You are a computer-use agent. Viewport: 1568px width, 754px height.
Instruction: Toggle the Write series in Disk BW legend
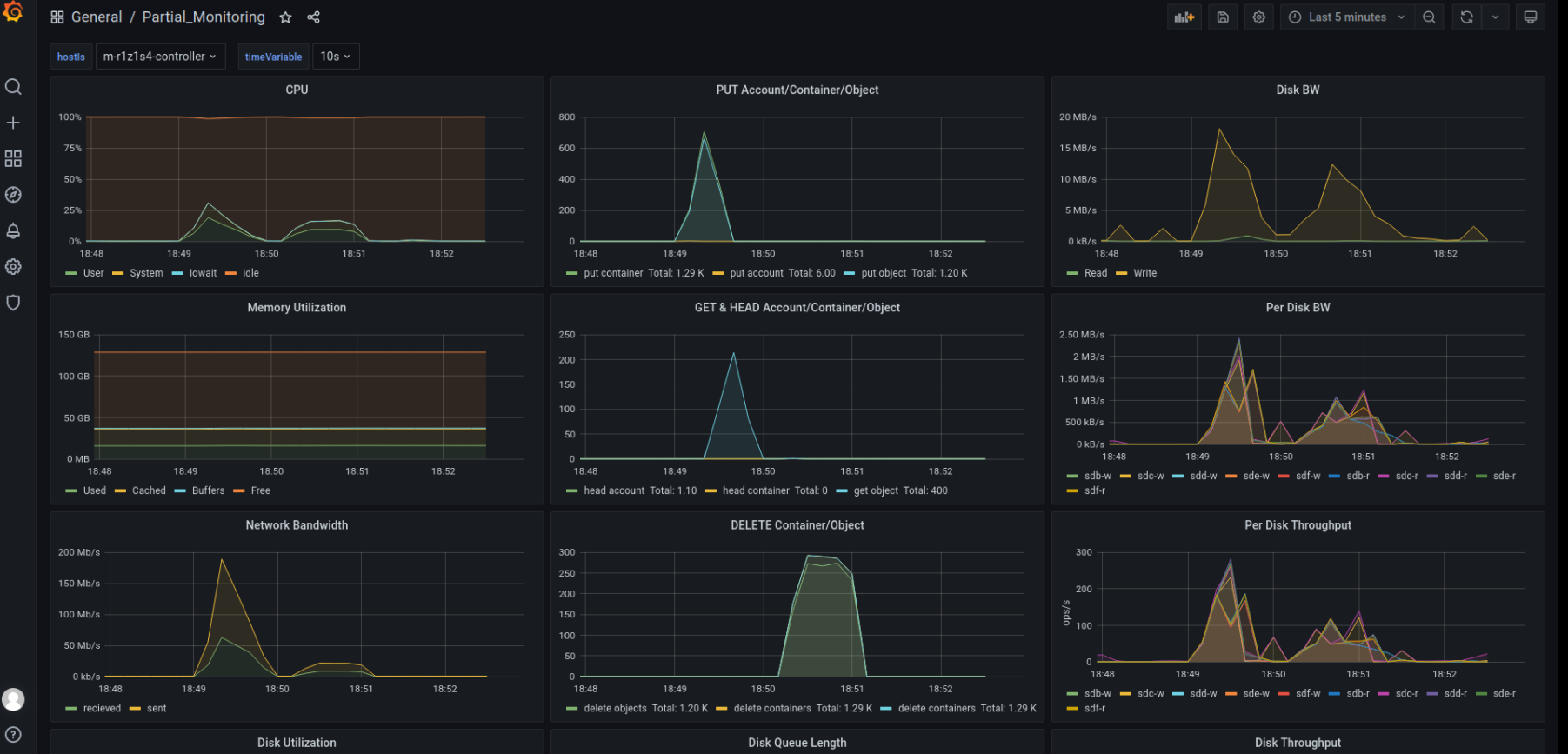coord(1144,273)
